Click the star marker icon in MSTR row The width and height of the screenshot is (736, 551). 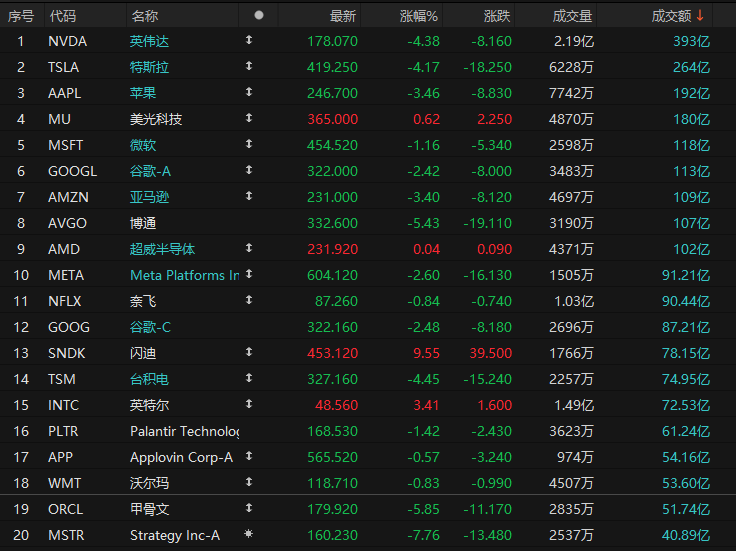[249, 534]
